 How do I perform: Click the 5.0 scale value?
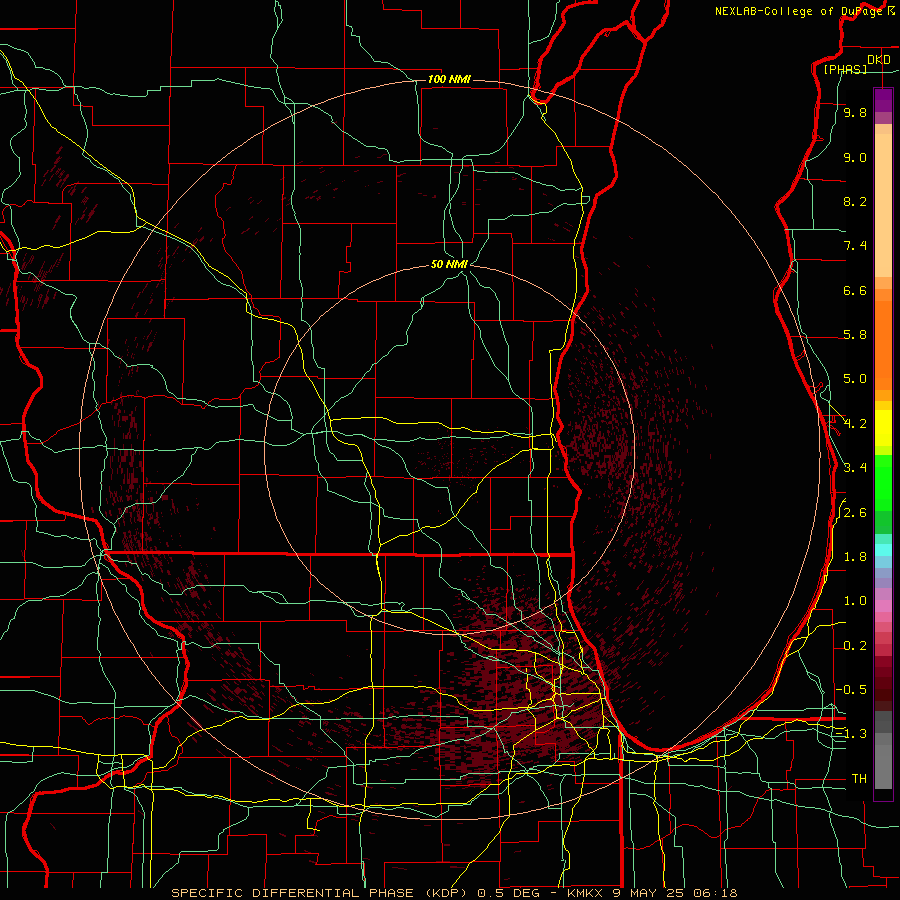point(855,379)
